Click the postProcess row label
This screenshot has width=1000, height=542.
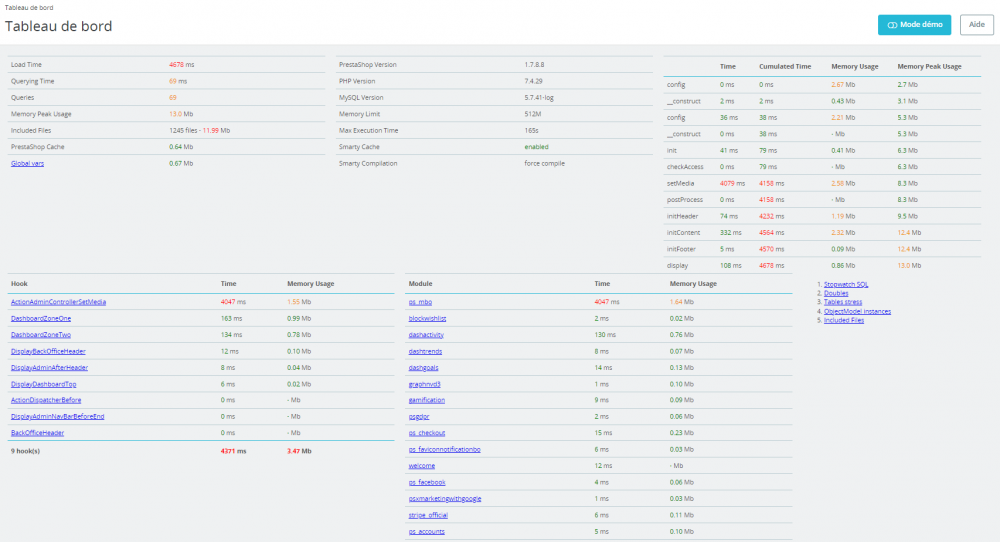[x=684, y=200]
